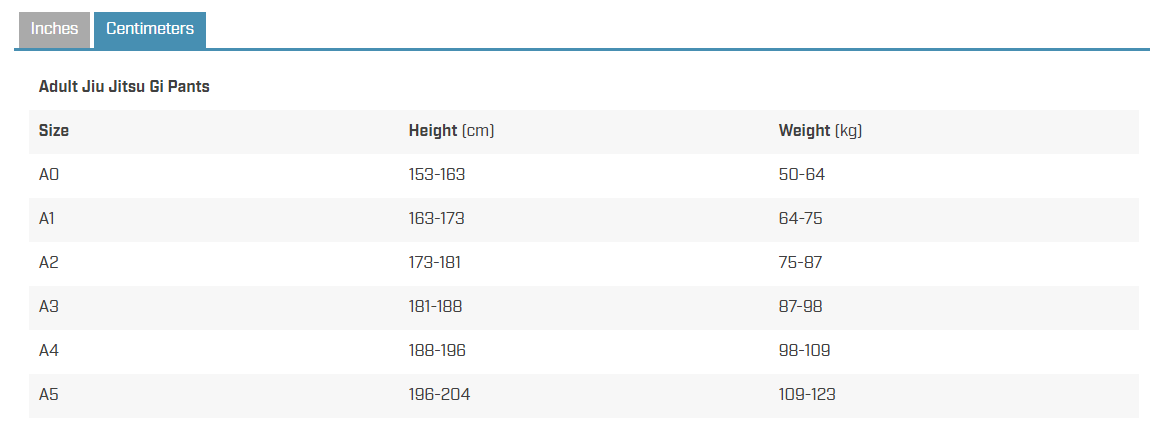
Task: Select the A0 size cell
Action: click(48, 175)
